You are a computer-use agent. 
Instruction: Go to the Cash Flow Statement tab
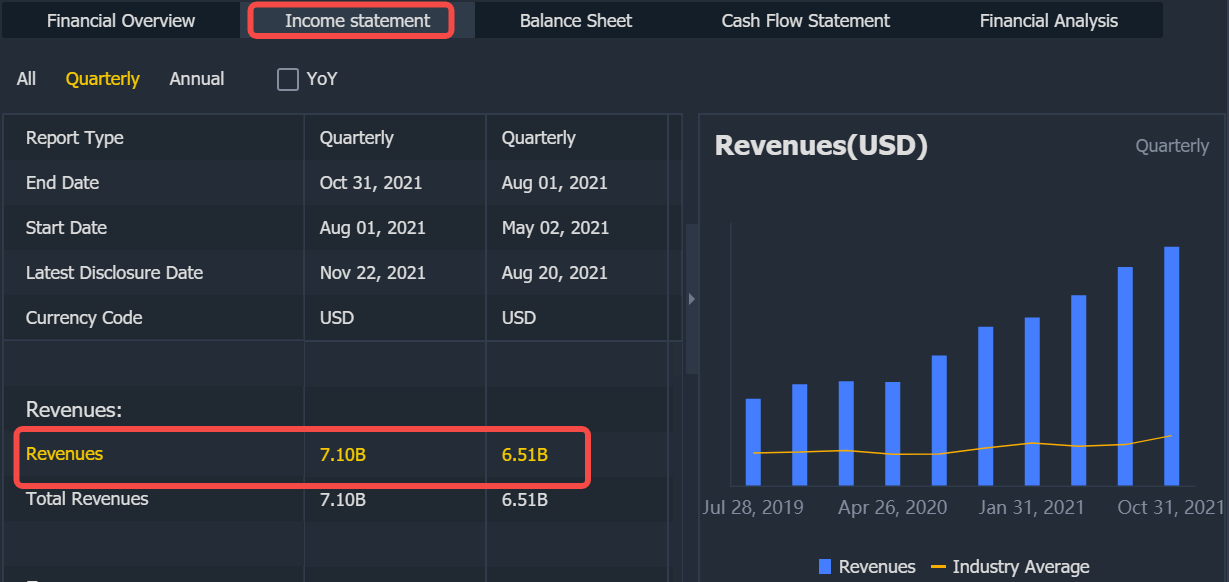(x=805, y=21)
